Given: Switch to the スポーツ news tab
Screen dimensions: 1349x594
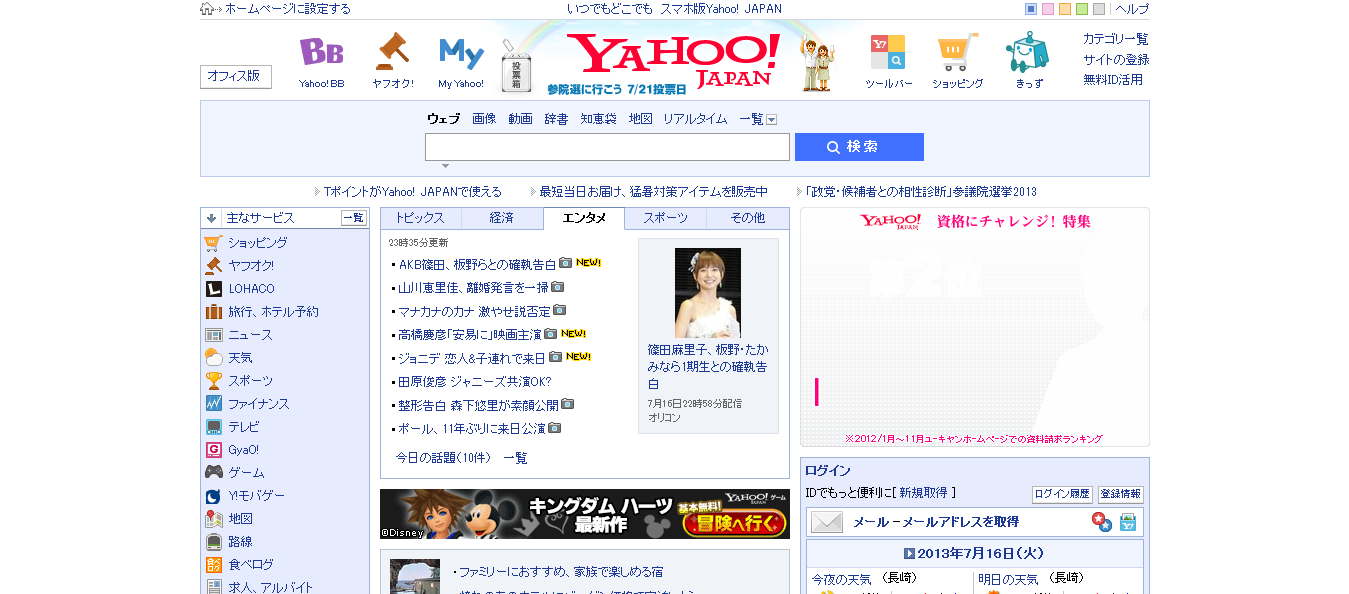Looking at the screenshot, I should 665,218.
